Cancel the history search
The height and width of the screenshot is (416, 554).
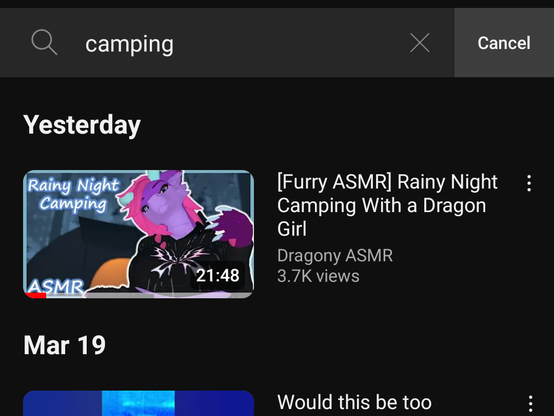tap(504, 43)
